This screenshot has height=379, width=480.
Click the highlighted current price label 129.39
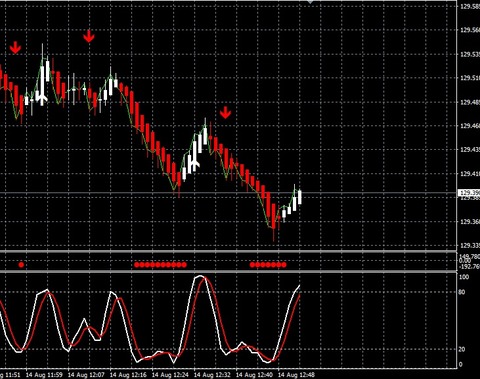(x=470, y=193)
